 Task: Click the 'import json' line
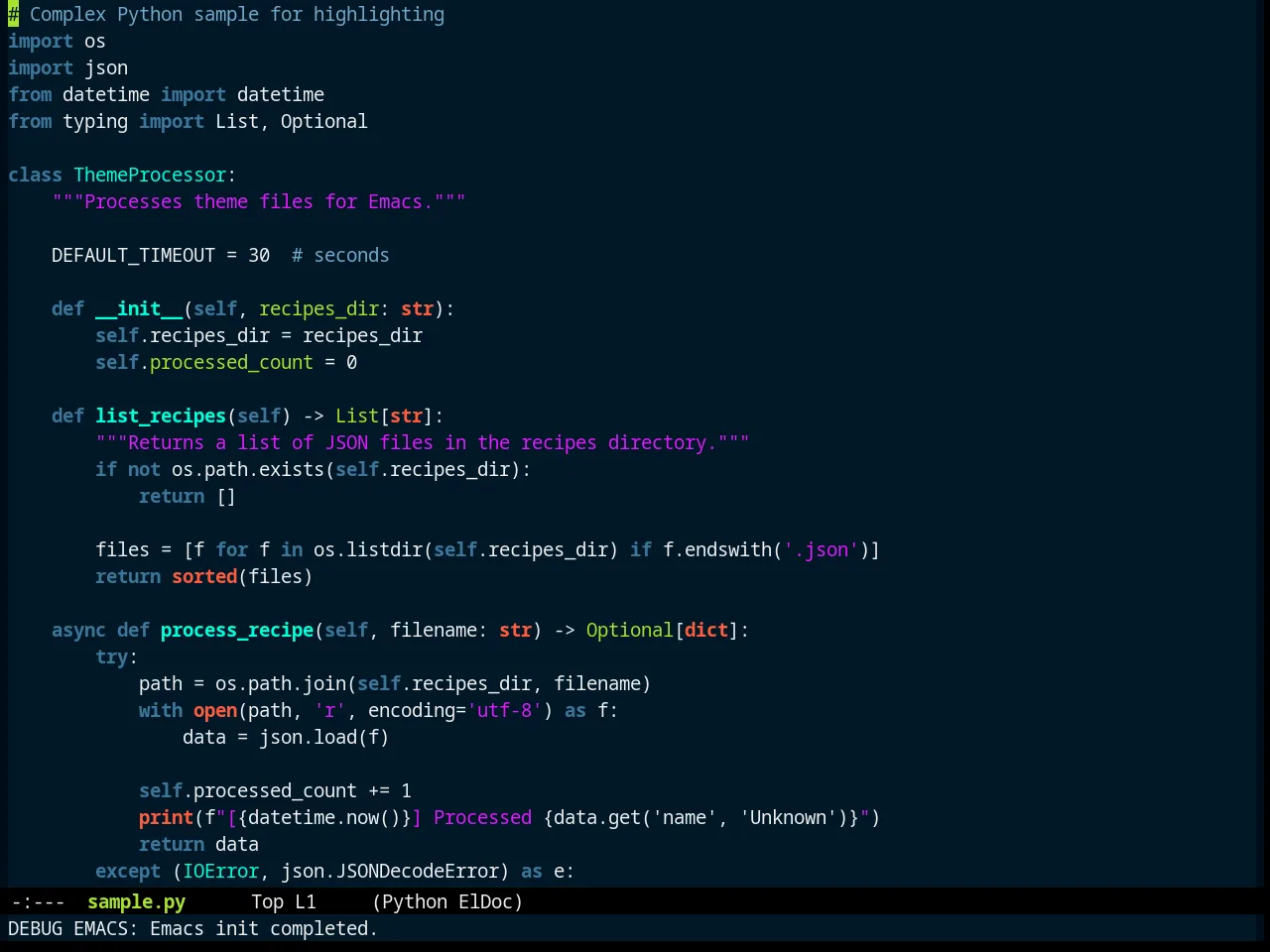pyautogui.click(x=67, y=67)
